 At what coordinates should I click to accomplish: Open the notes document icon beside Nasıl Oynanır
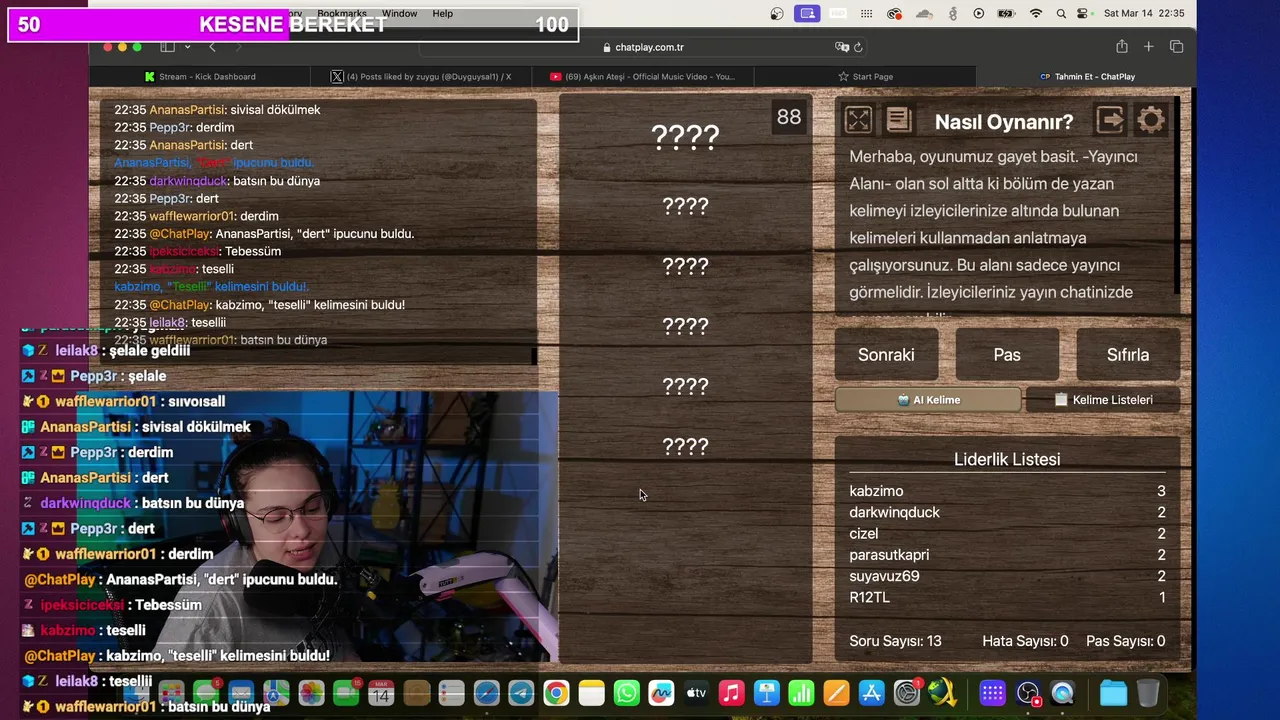(x=899, y=120)
